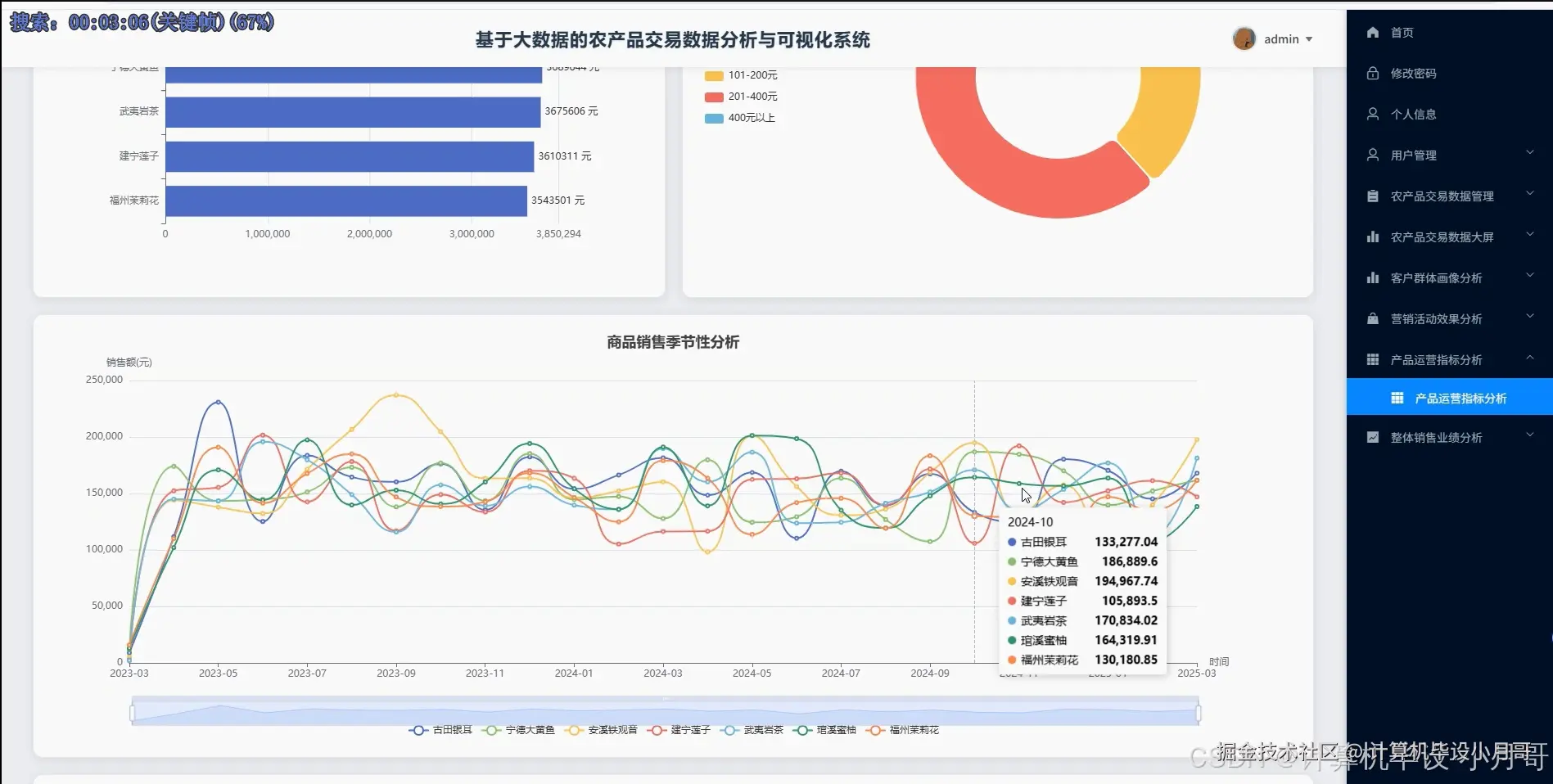Click the 194,967.74 tooltip value
Image resolution: width=1553 pixels, height=784 pixels.
pos(1126,581)
